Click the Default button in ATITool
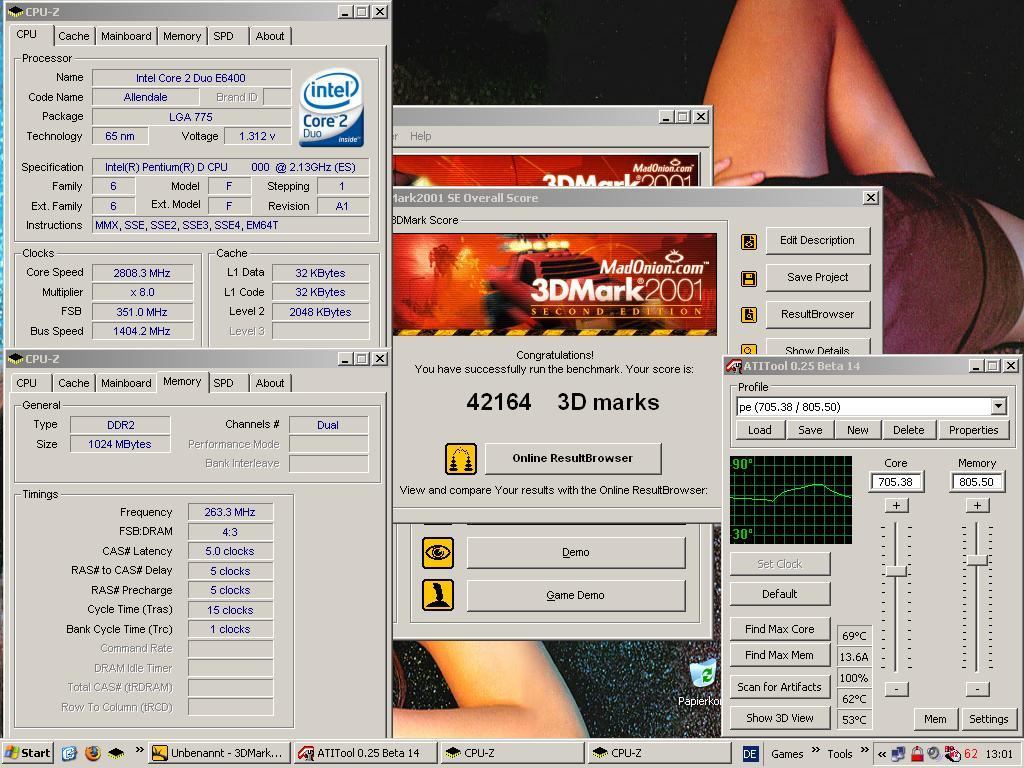This screenshot has height=768, width=1024. point(780,594)
